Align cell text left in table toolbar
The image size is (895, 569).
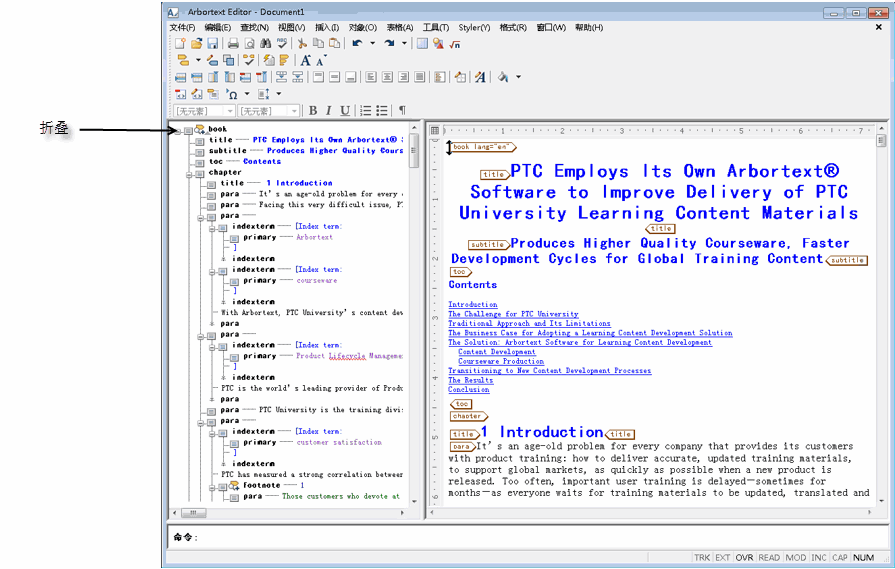371,77
